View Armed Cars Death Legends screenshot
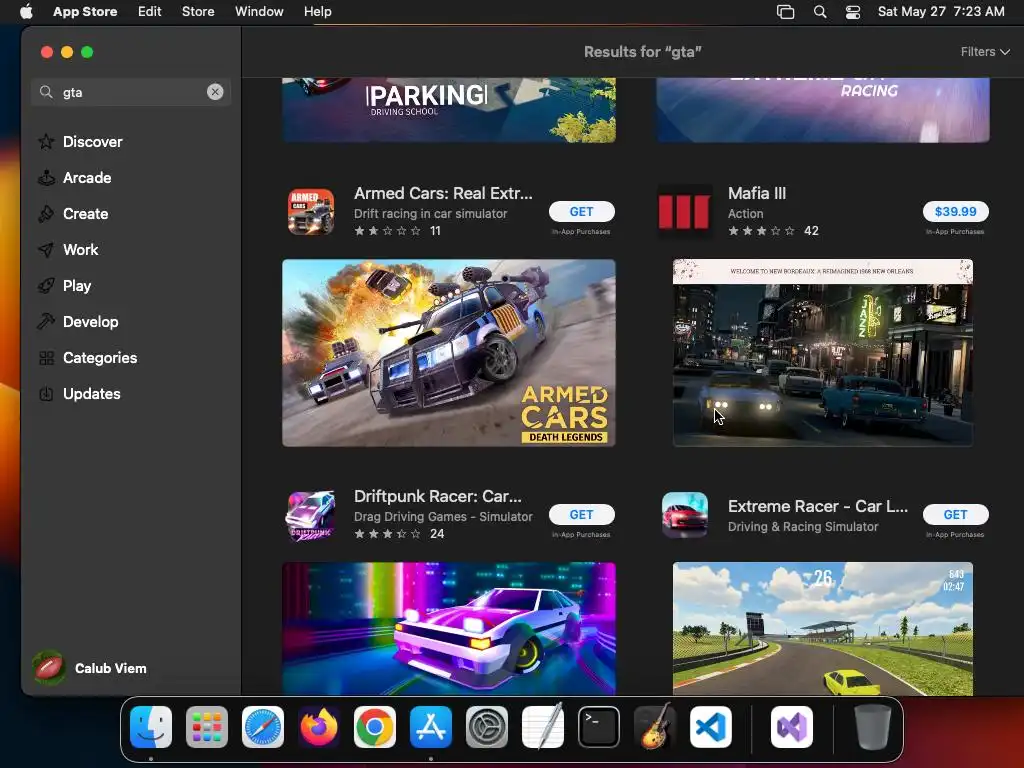Viewport: 1024px width, 768px height. click(449, 353)
